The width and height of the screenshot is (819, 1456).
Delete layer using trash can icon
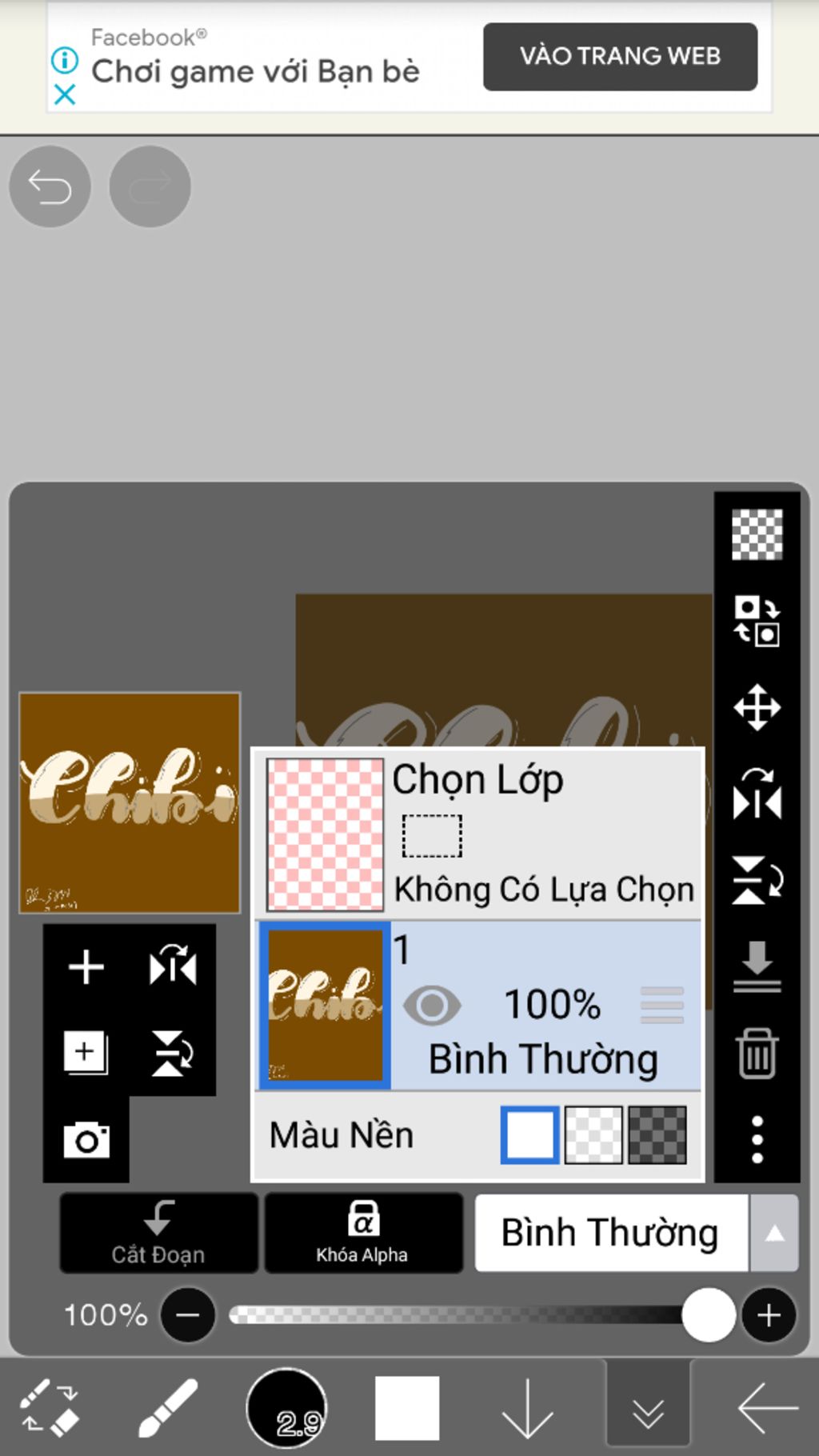click(x=757, y=1053)
